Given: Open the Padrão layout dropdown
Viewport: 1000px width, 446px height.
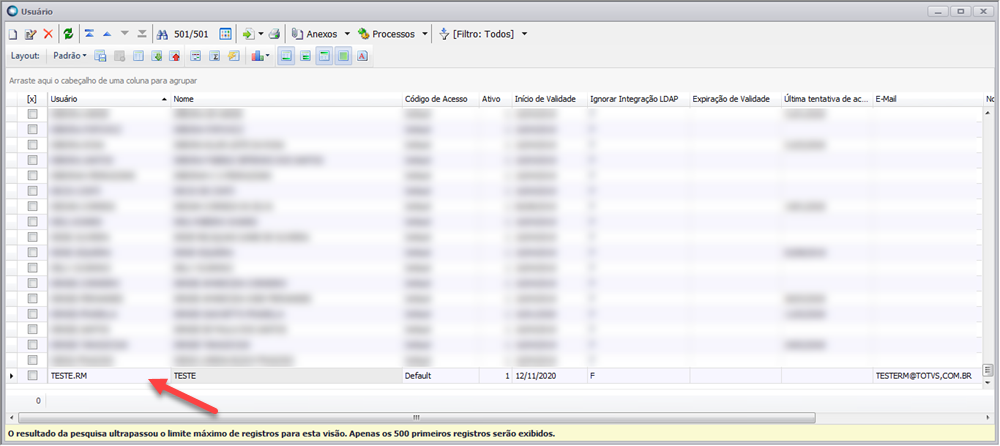Looking at the screenshot, I should click(x=70, y=56).
